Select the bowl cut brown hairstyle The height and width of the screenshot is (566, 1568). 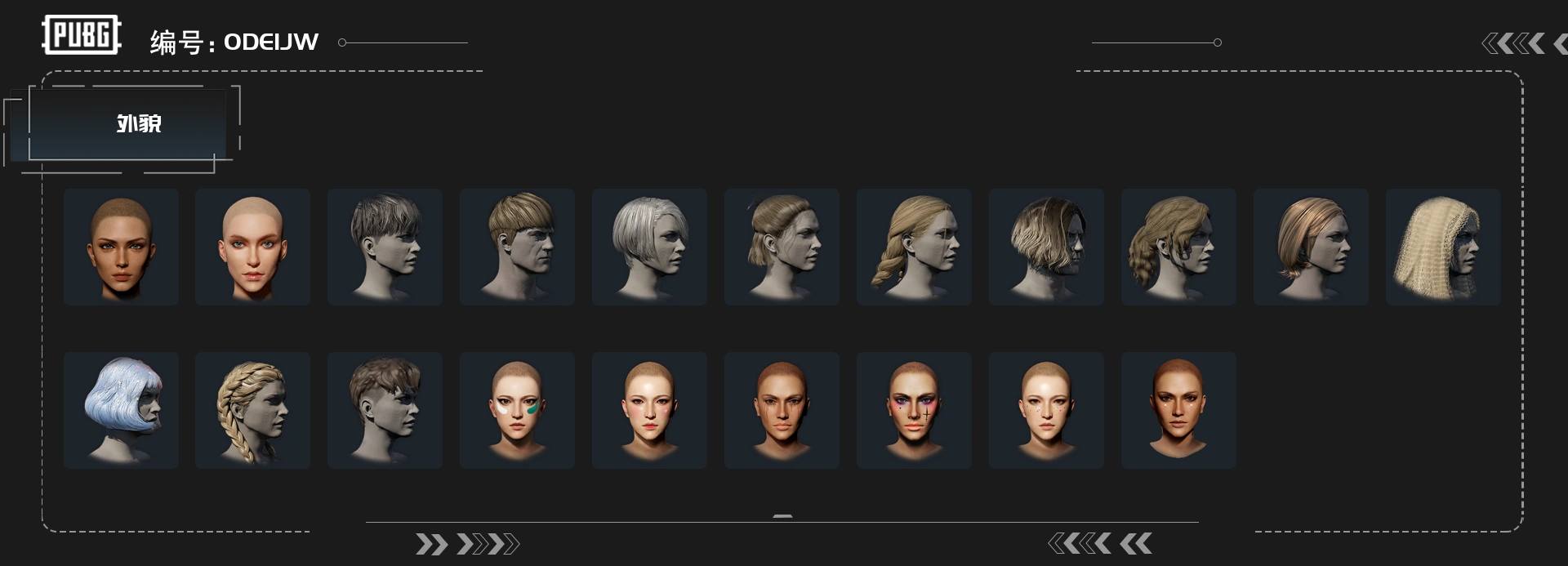tap(517, 247)
